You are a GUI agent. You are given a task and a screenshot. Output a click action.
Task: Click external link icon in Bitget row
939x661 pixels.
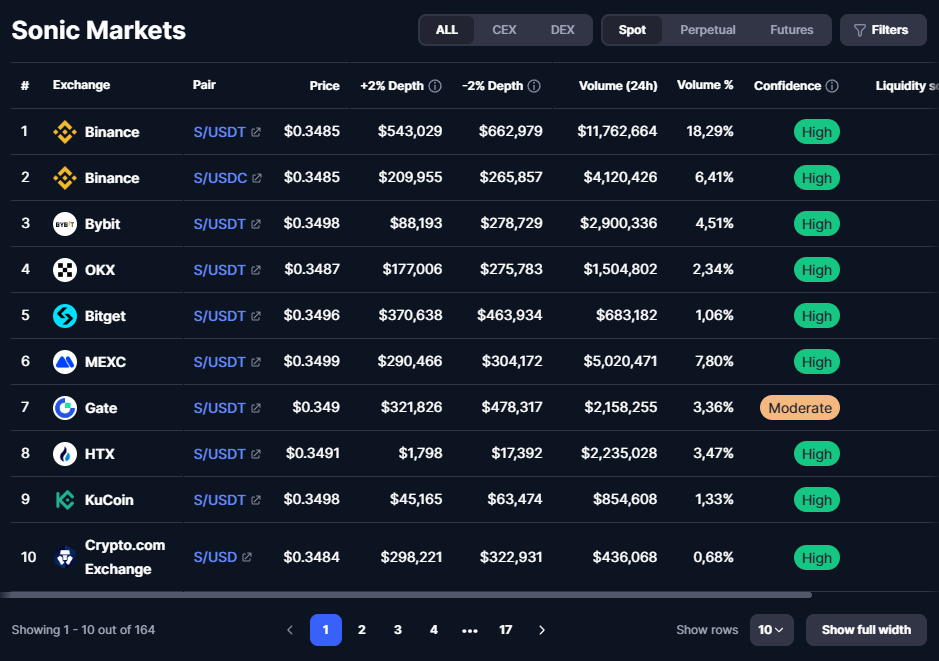click(256, 316)
